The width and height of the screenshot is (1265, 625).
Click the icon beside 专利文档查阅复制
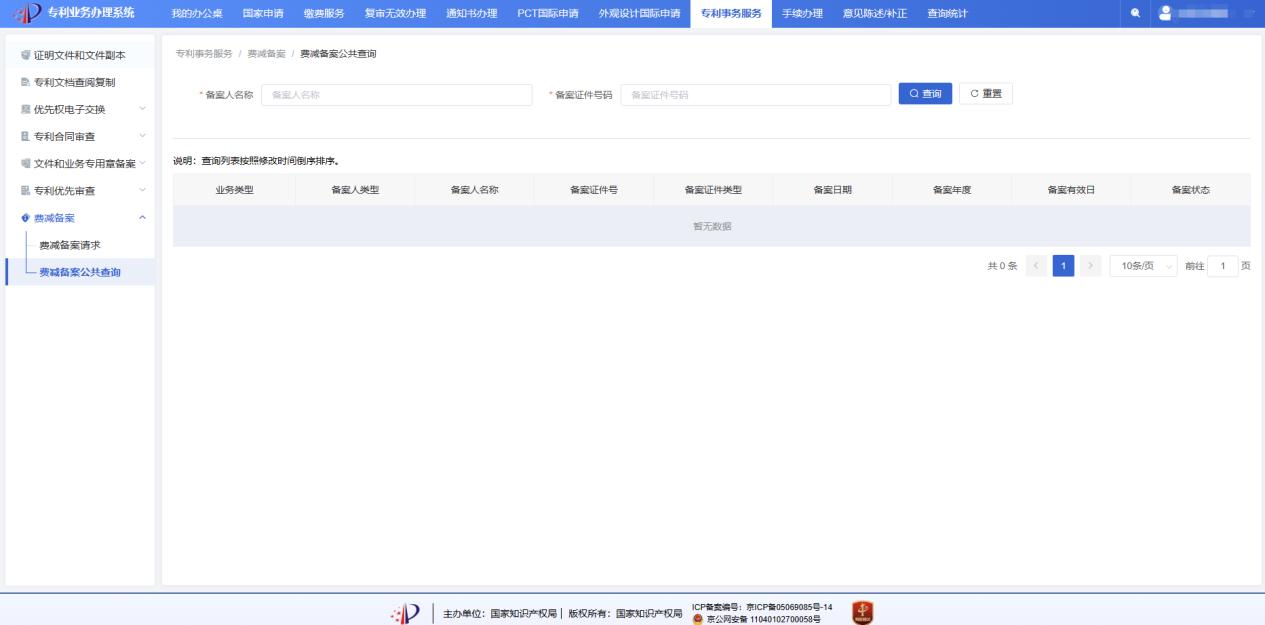[25, 81]
